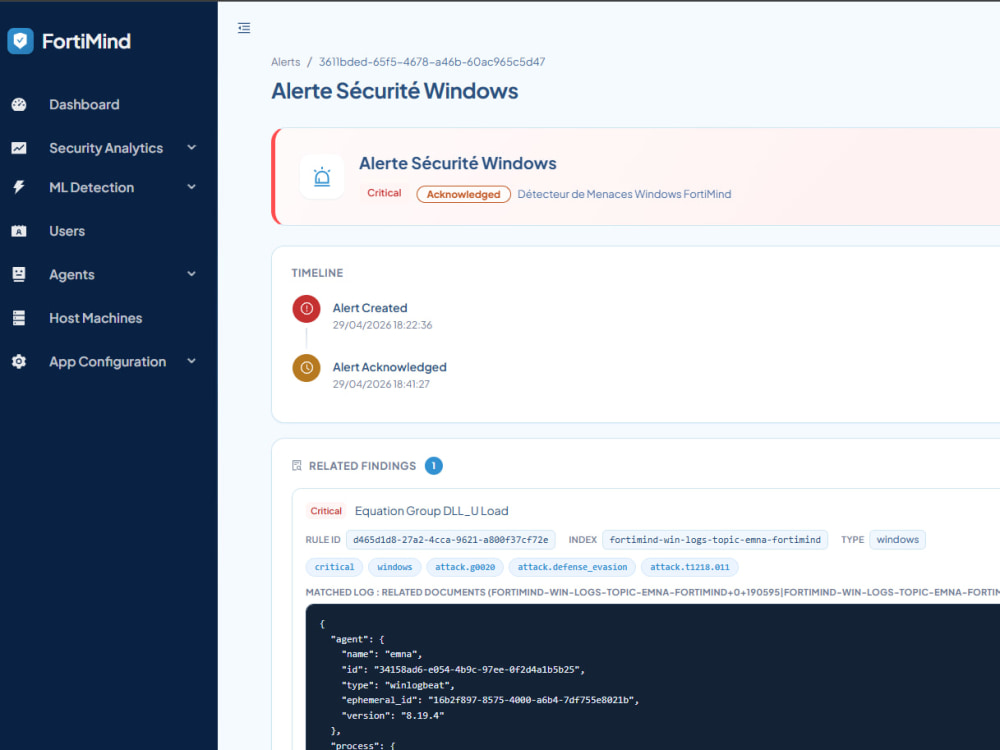
Task: Click the Dashboard gauge icon in sidebar
Action: 19,105
